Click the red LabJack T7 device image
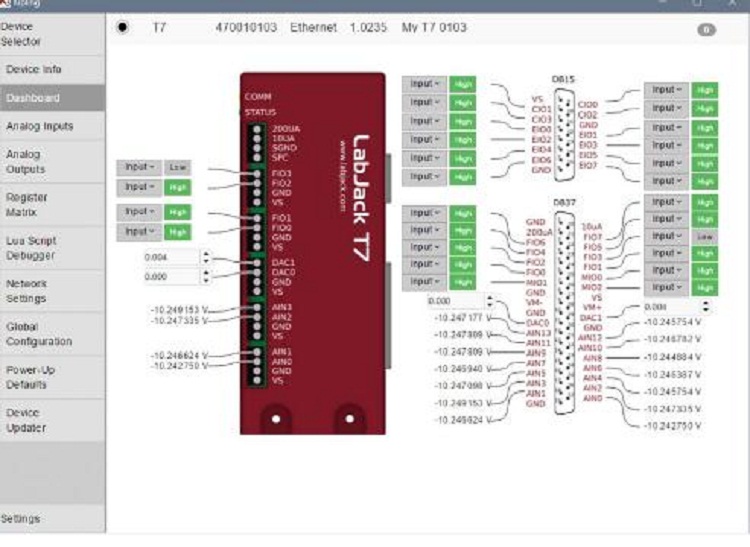The image size is (750, 547). (312, 250)
